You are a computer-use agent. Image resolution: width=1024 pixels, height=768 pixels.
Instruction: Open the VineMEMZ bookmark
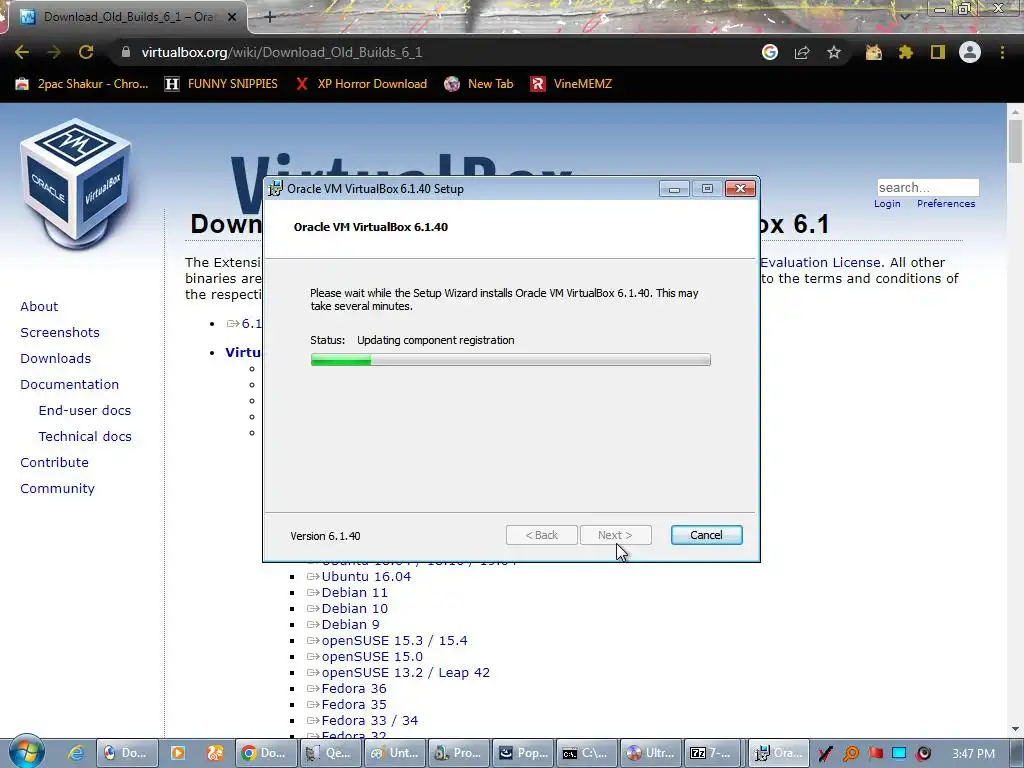571,84
